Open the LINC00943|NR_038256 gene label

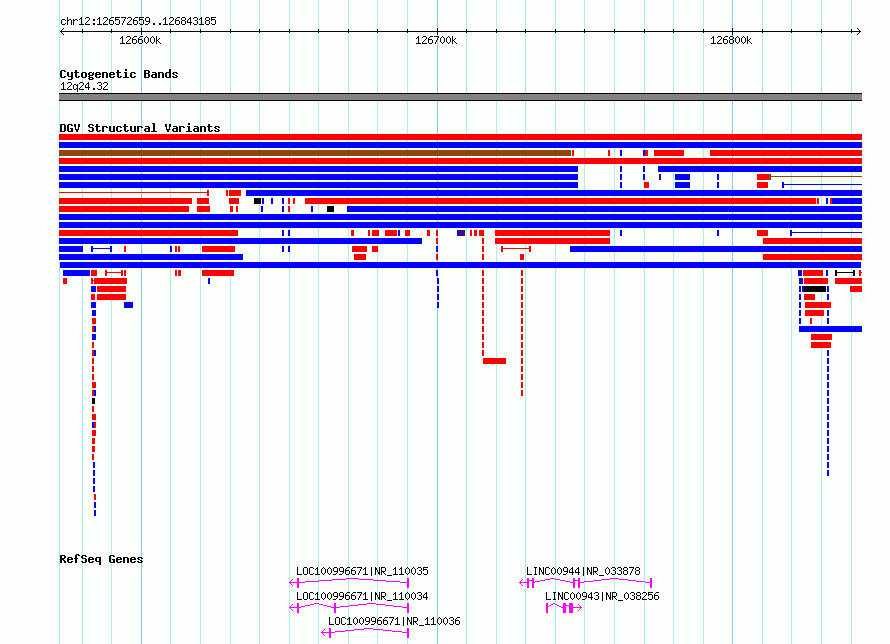point(602,596)
